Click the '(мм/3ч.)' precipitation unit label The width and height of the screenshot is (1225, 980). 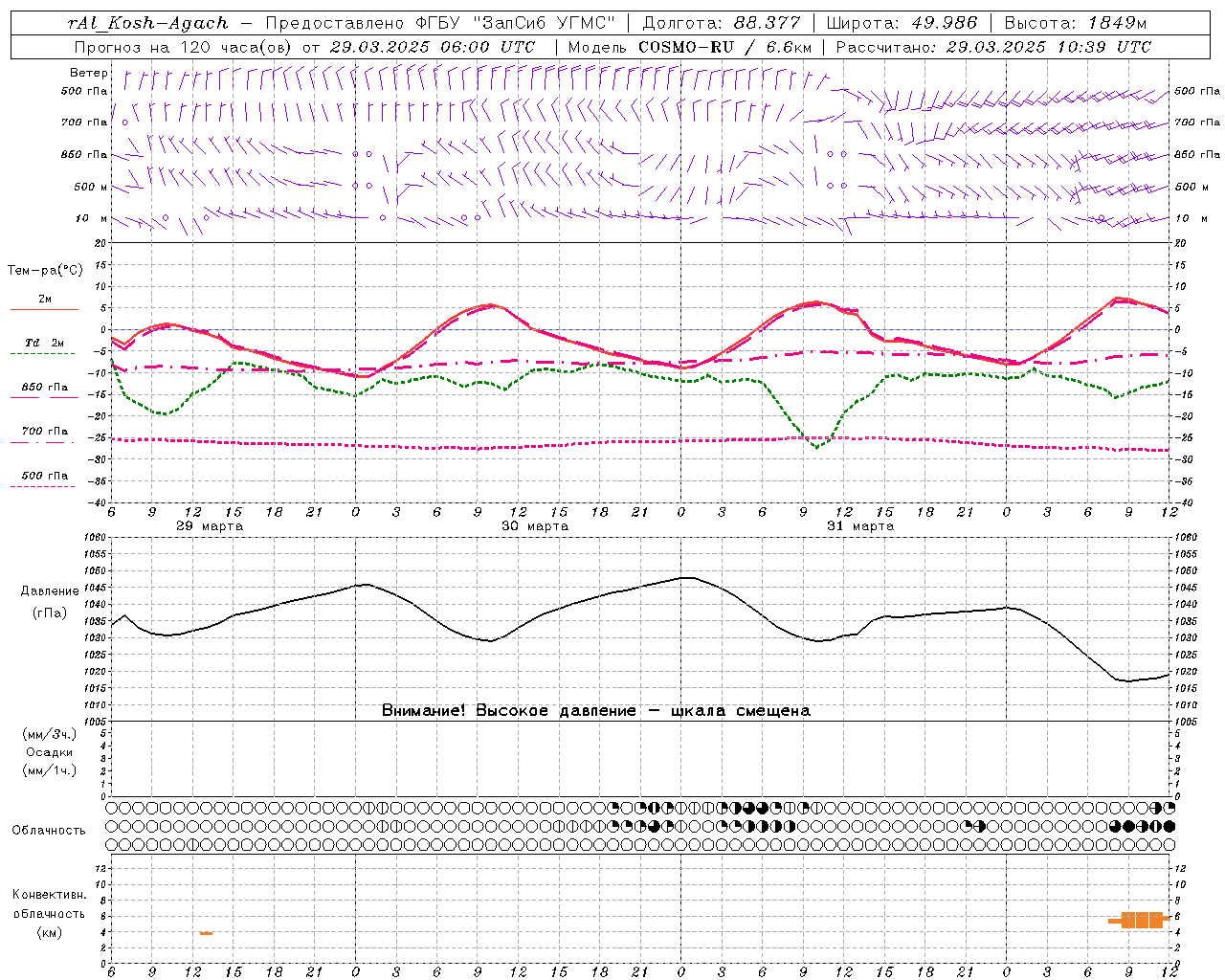click(x=50, y=734)
